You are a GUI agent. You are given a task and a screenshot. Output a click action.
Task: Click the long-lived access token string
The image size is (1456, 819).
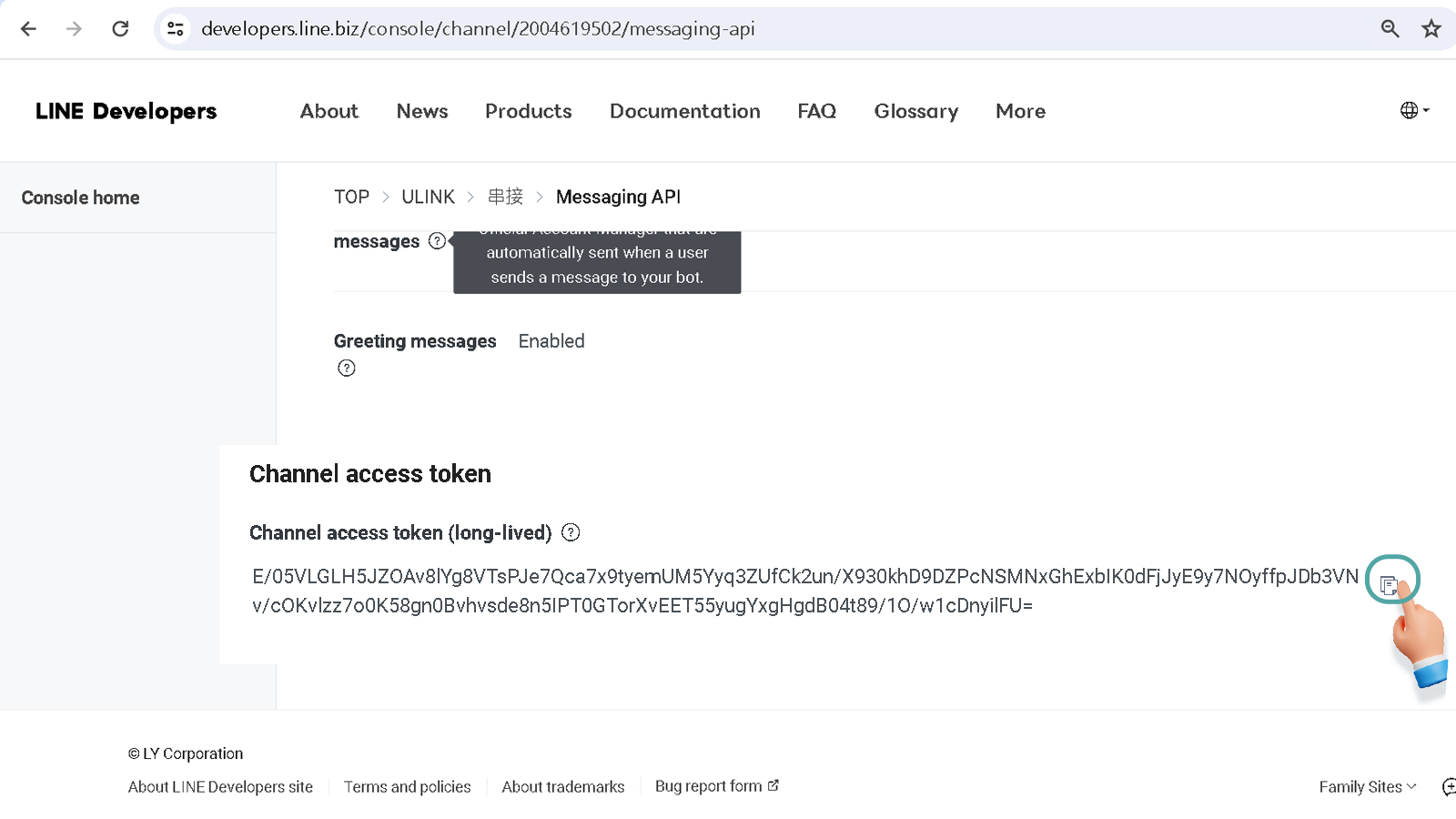(805, 591)
